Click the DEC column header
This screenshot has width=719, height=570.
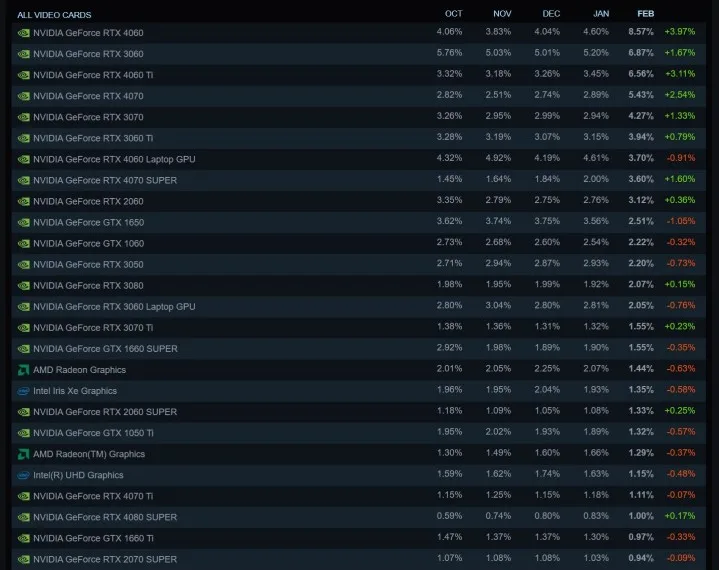tap(551, 14)
